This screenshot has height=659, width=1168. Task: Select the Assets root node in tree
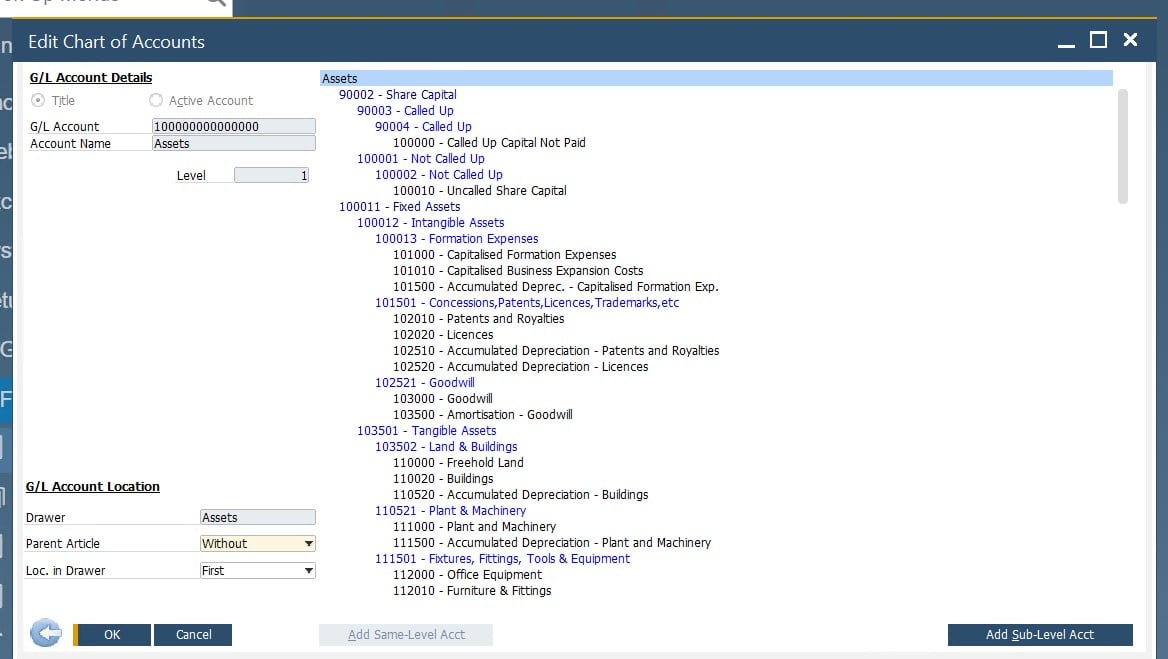point(340,79)
